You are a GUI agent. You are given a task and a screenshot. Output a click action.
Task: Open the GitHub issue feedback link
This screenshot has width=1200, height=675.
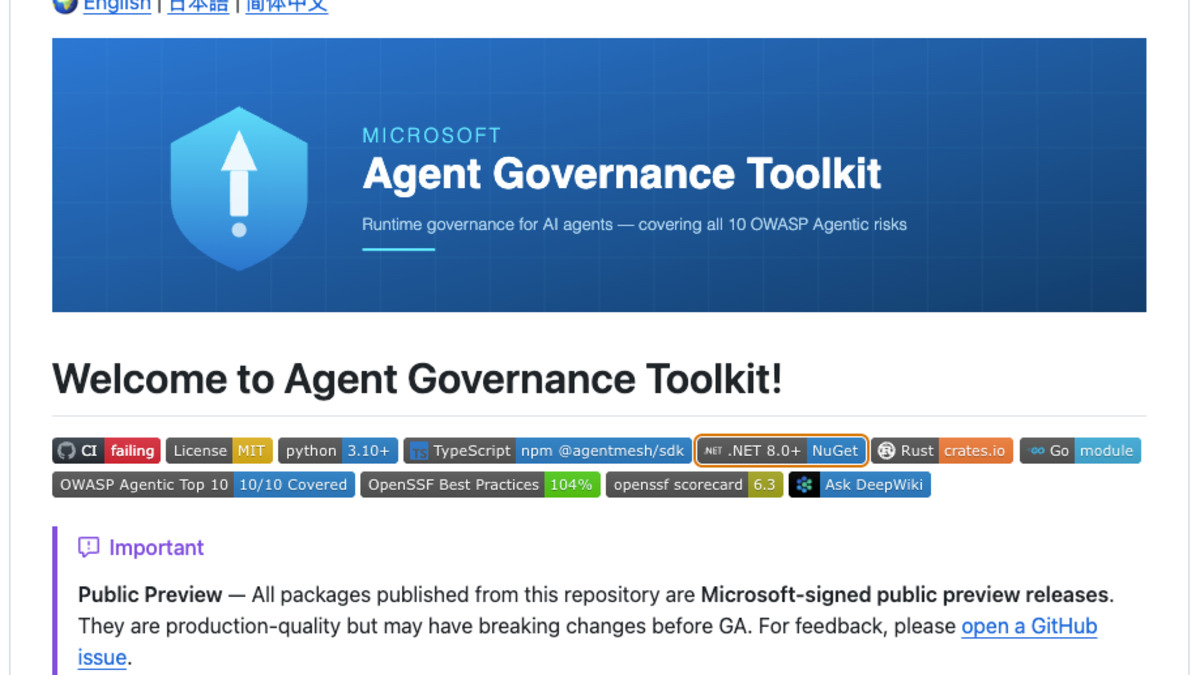pos(1029,626)
